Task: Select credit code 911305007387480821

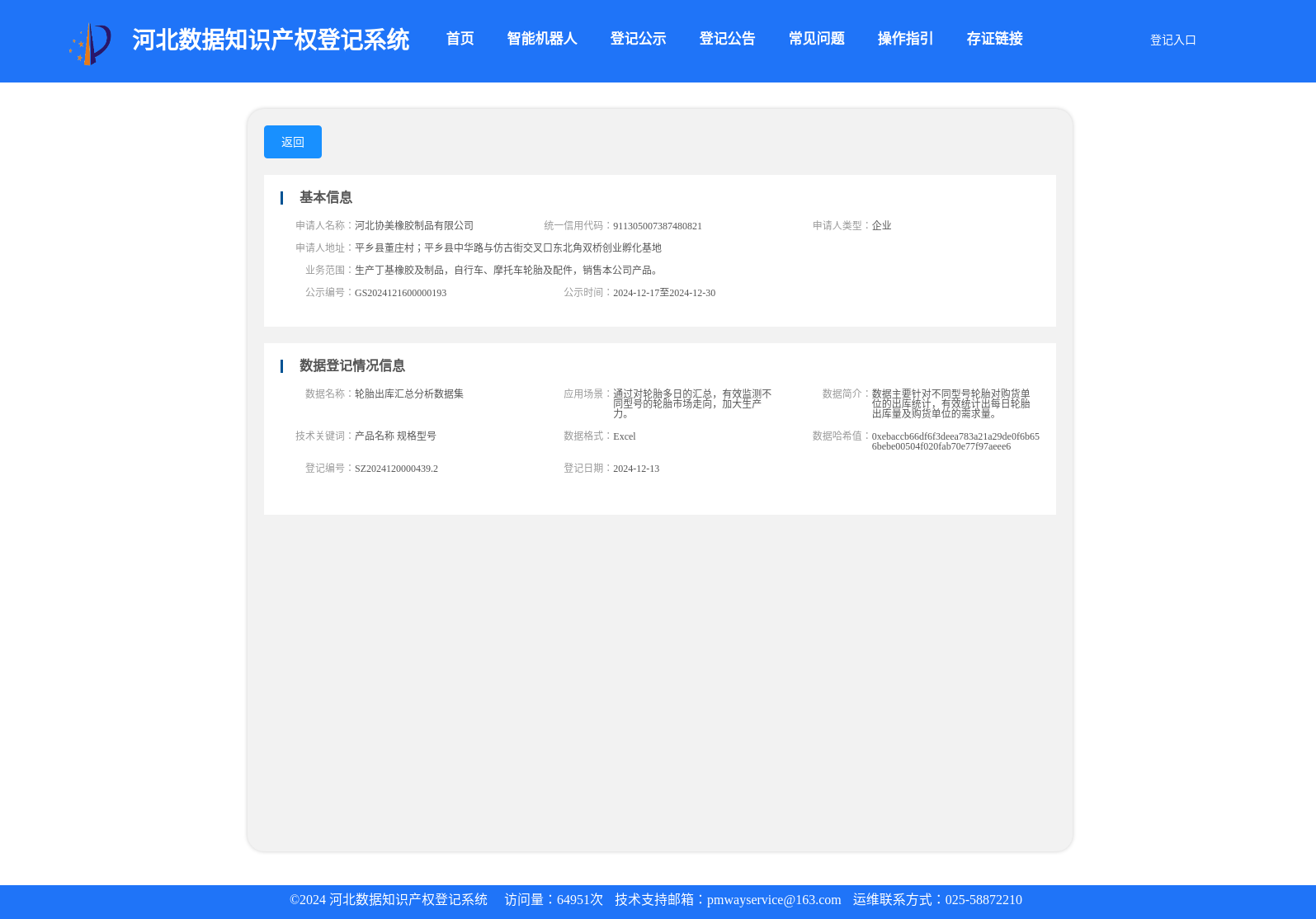Action: click(x=658, y=226)
